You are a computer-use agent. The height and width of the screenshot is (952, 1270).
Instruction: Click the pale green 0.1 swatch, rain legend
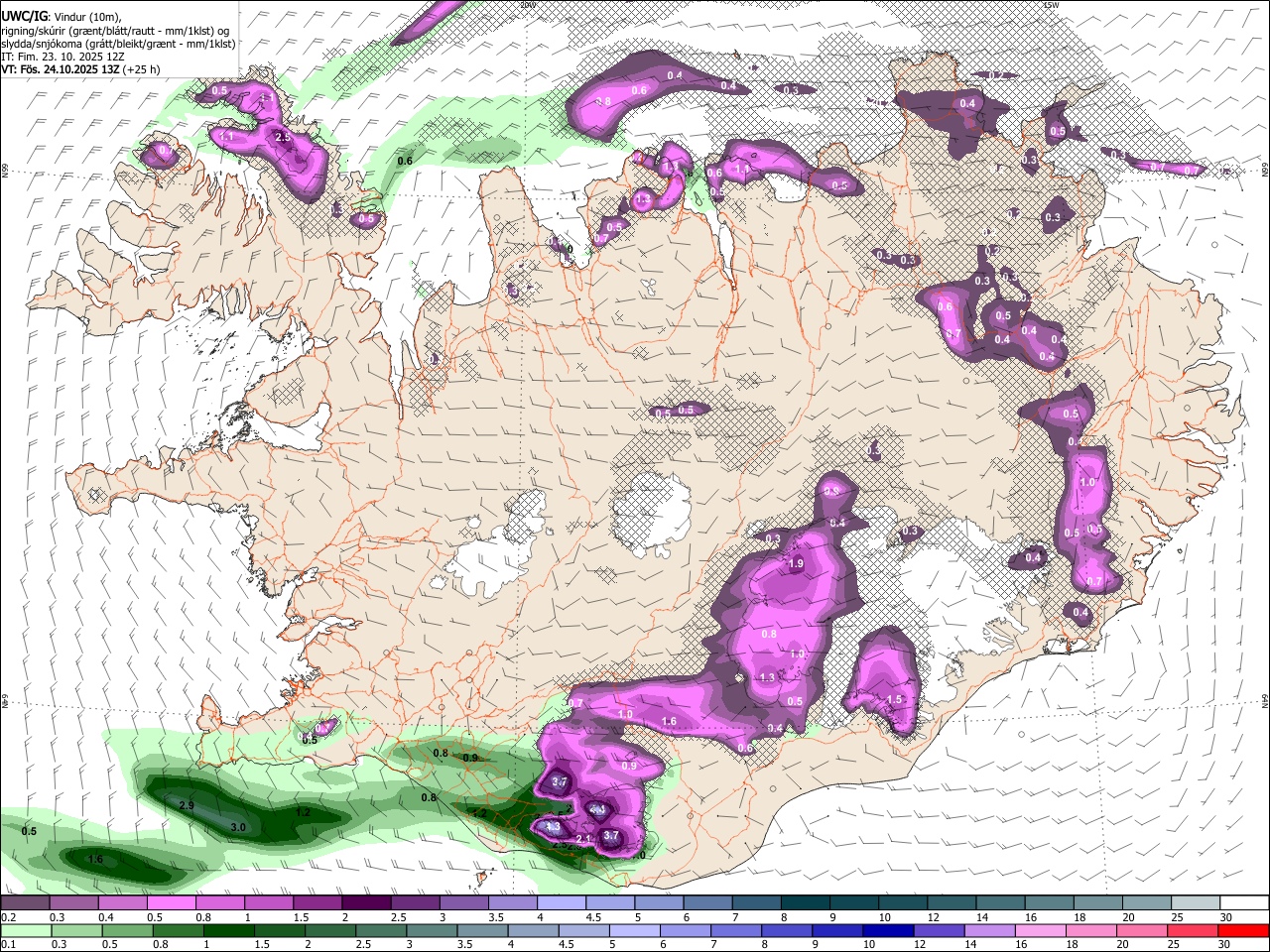pos(25,930)
